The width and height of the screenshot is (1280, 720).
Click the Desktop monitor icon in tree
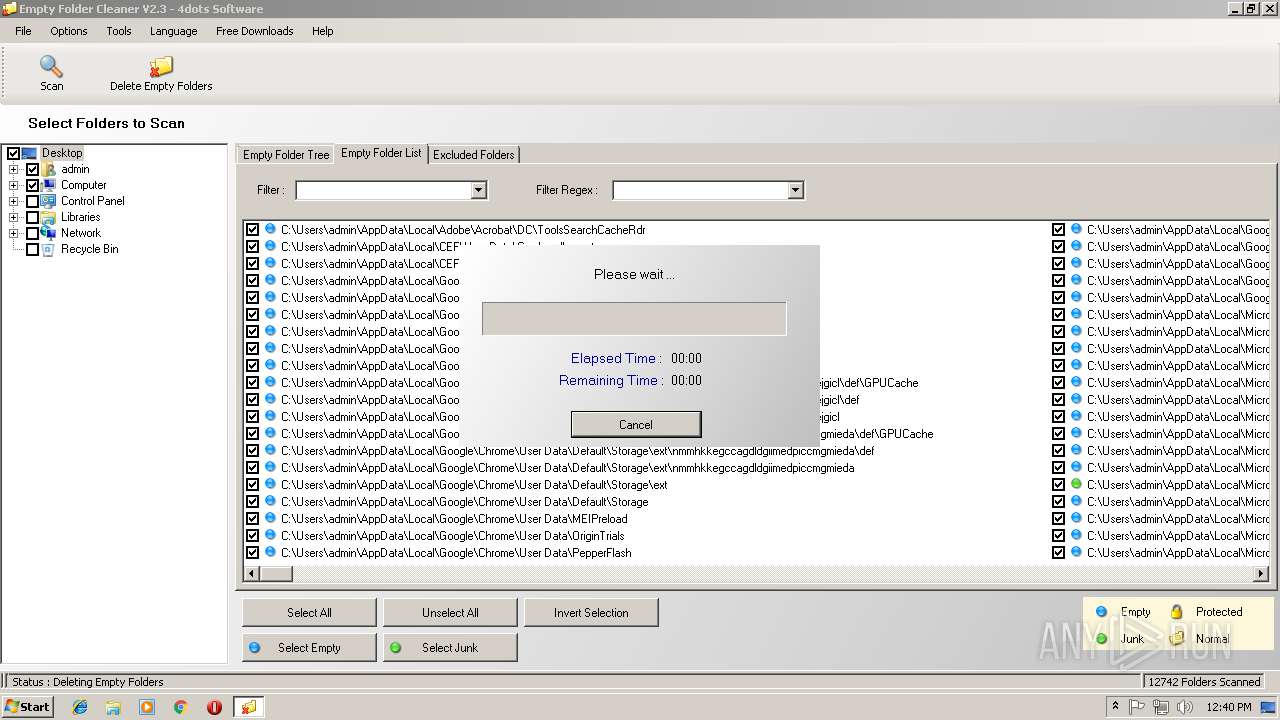coord(30,153)
